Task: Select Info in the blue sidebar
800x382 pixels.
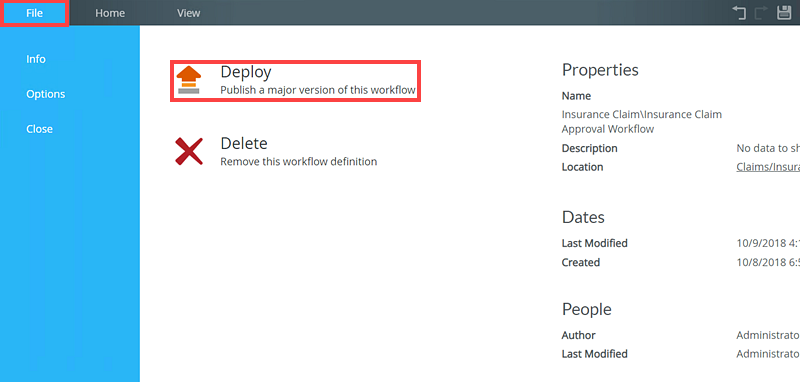Action: click(36, 59)
